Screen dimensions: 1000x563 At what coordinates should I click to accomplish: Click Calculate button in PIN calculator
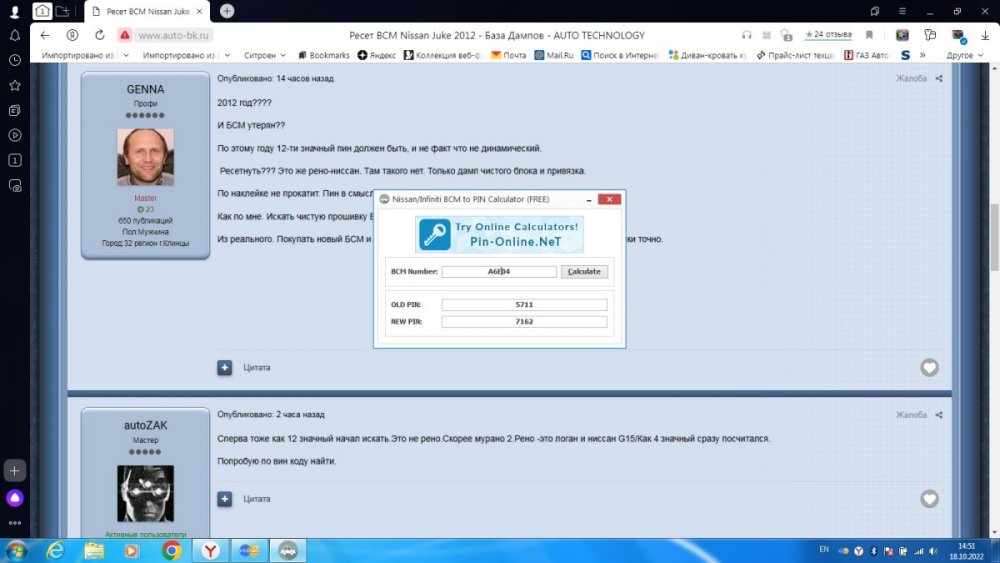[x=584, y=272]
